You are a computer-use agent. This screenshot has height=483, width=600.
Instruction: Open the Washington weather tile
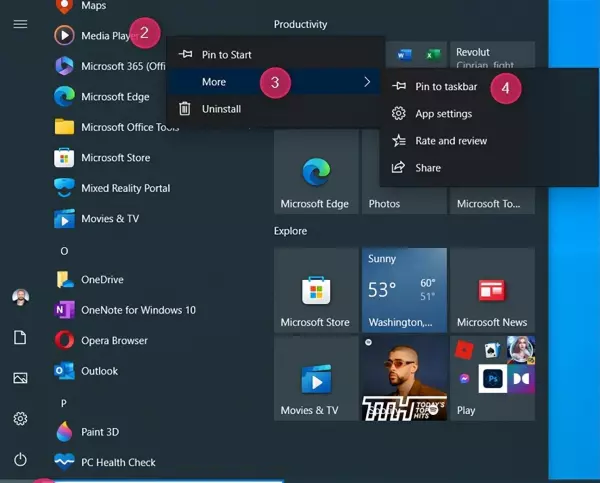point(404,290)
